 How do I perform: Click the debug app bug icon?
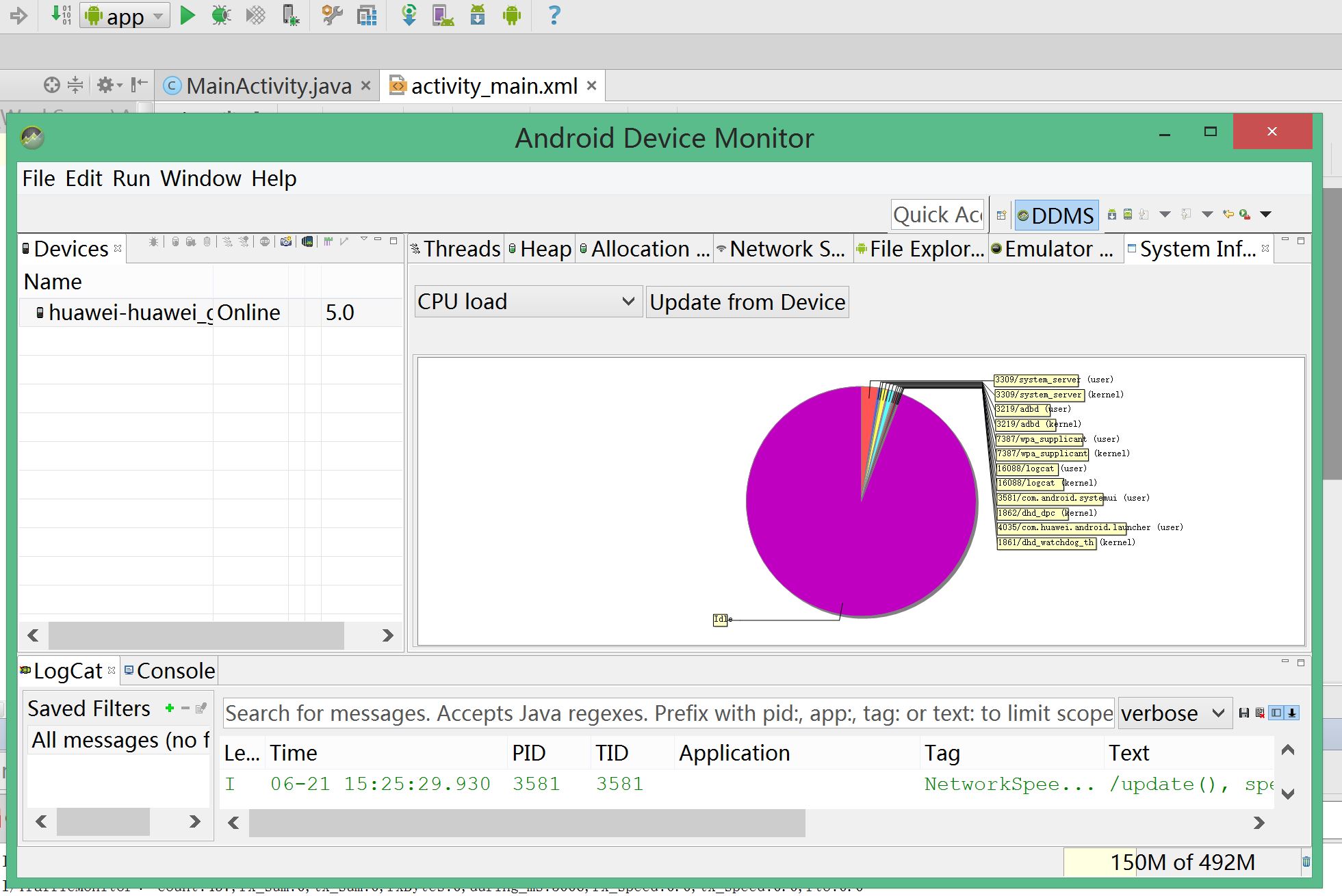220,15
